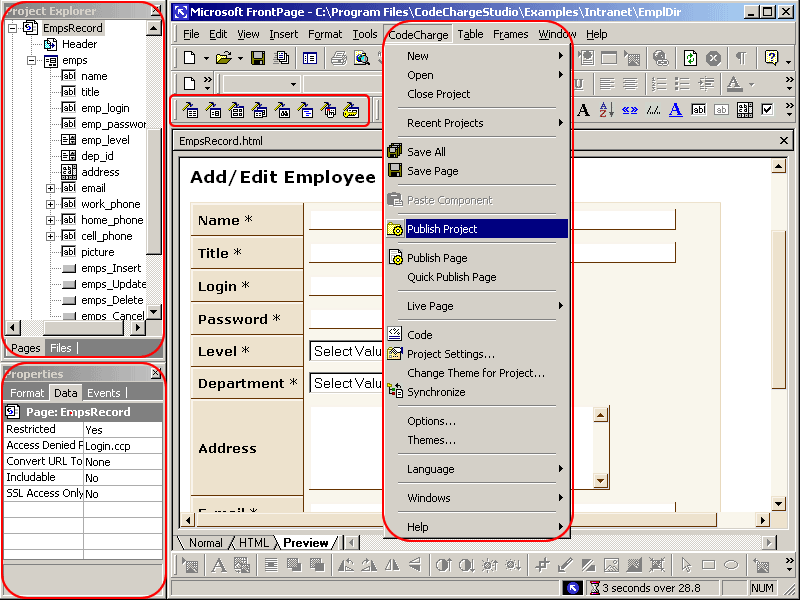800x600 pixels.
Task: Switch to the Events tab in Properties
Action: (x=104, y=393)
